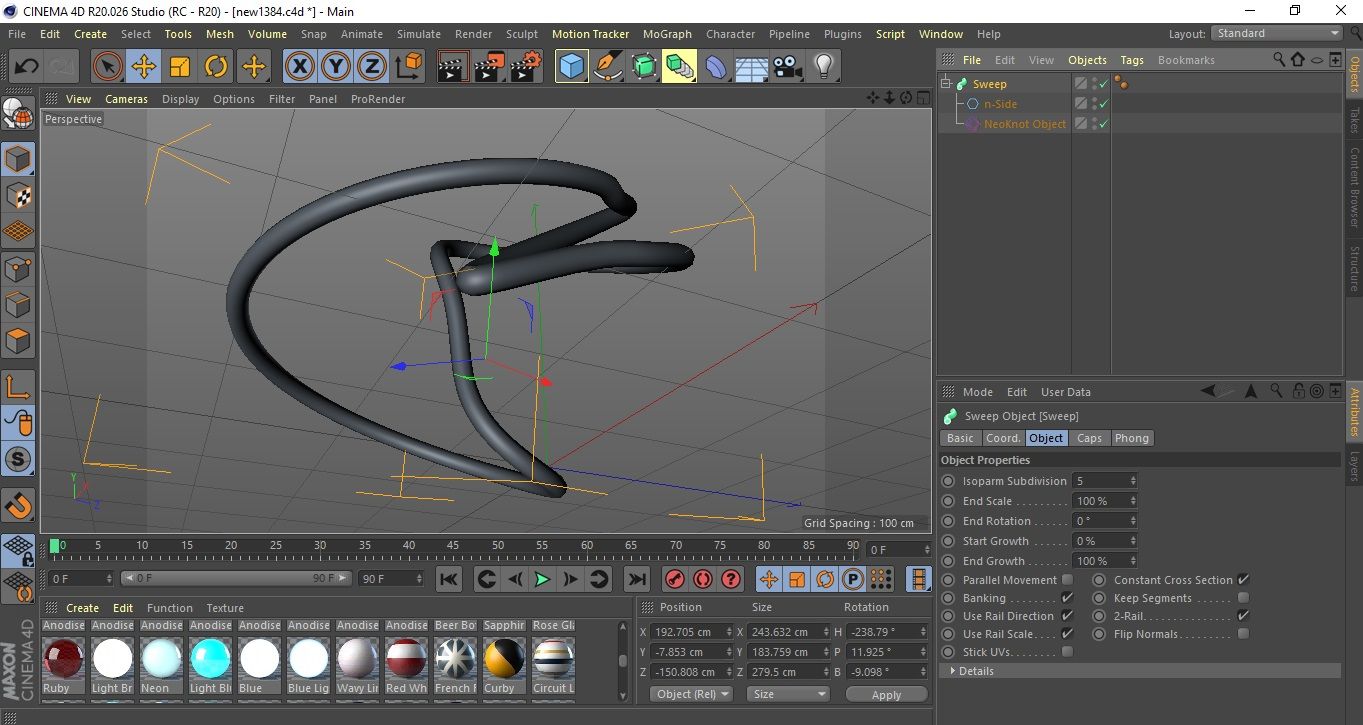Image resolution: width=1363 pixels, height=725 pixels.
Task: Select the Neon material ball
Action: click(161, 658)
